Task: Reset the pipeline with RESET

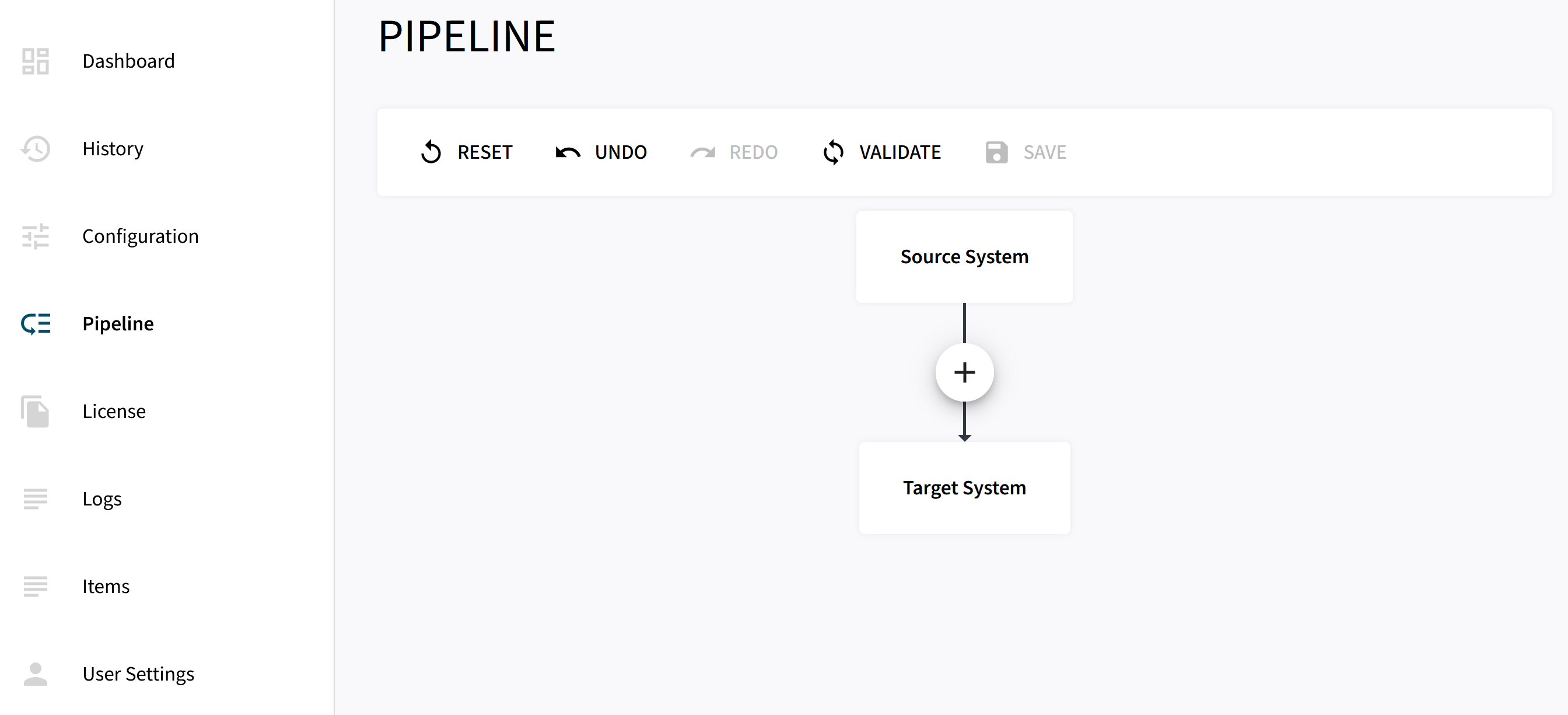Action: 466,152
